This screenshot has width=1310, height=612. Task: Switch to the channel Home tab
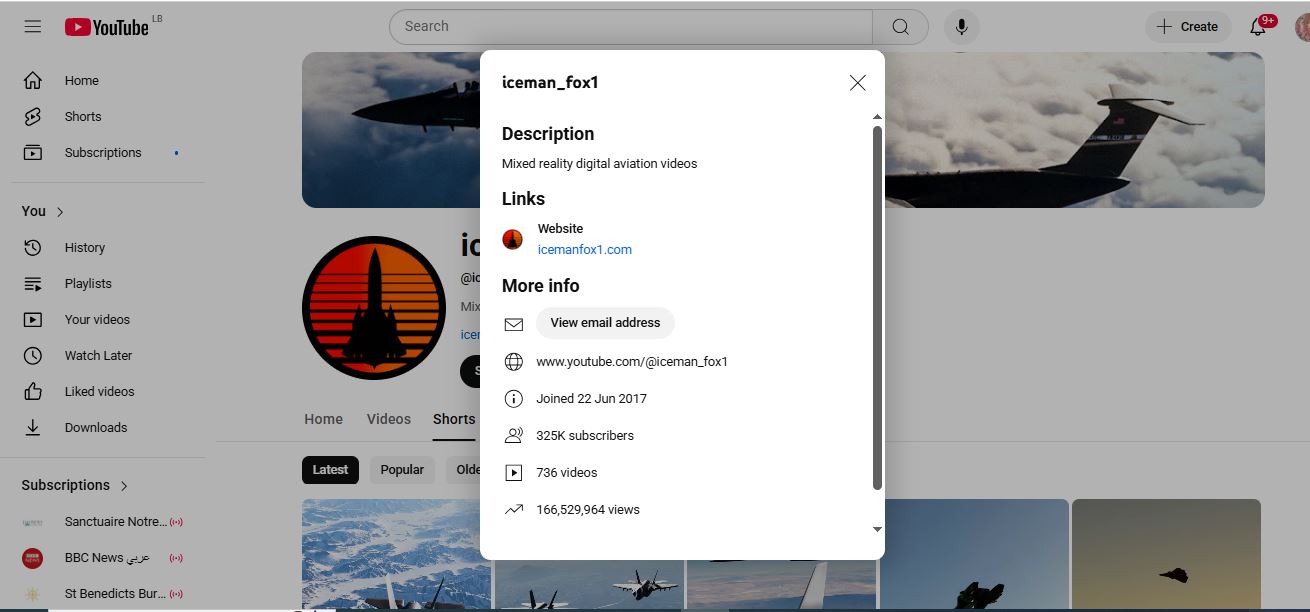pos(323,419)
